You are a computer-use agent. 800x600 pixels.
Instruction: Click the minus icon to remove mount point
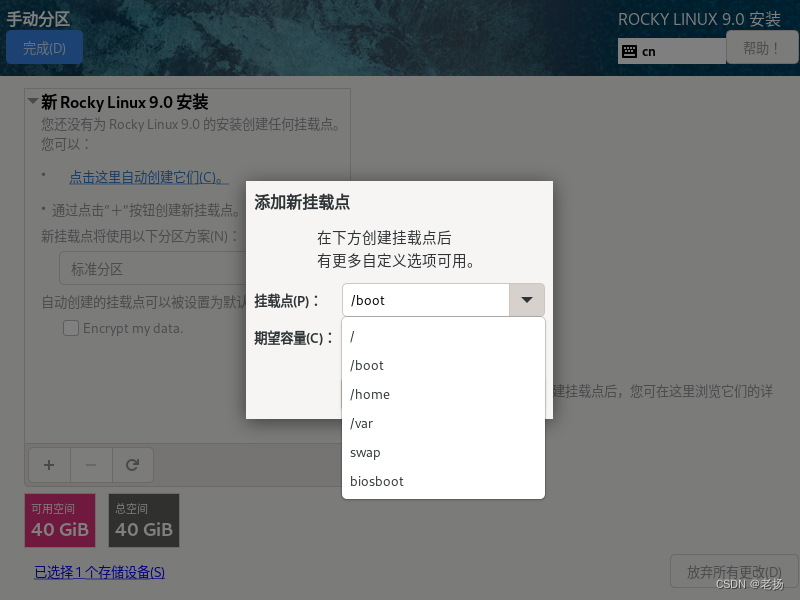91,465
